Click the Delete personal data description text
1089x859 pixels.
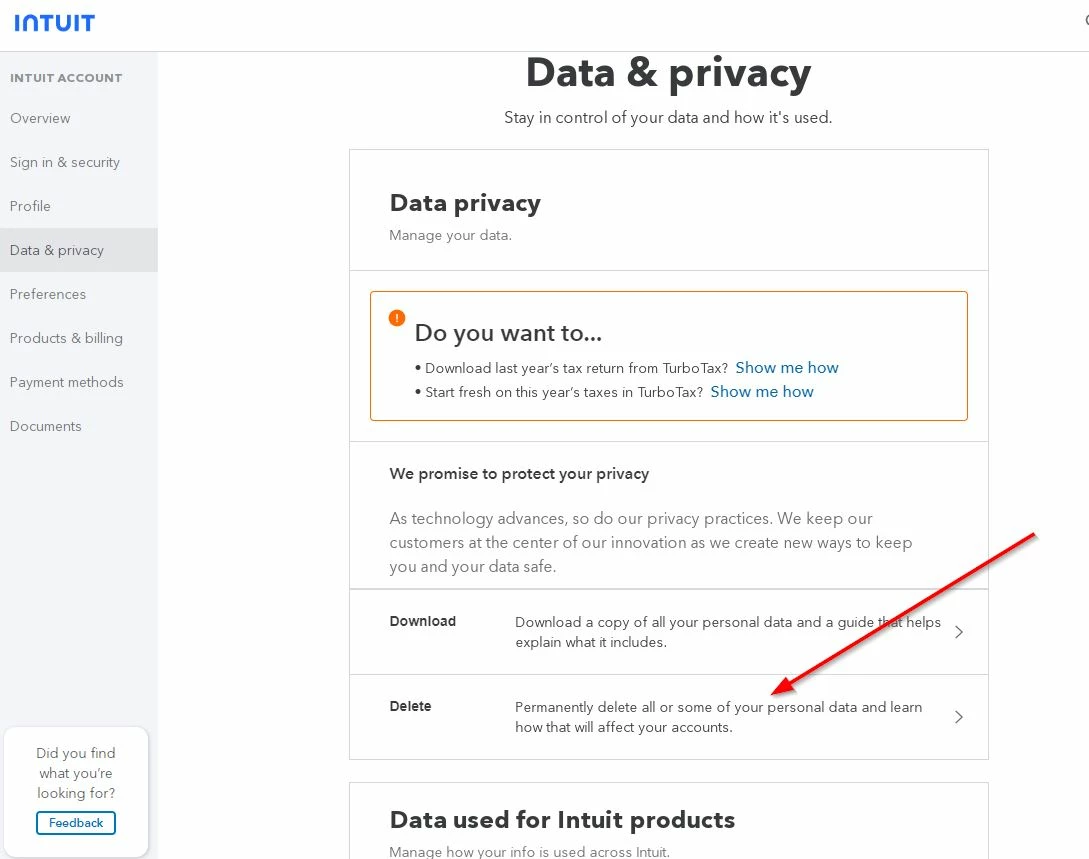tap(718, 717)
